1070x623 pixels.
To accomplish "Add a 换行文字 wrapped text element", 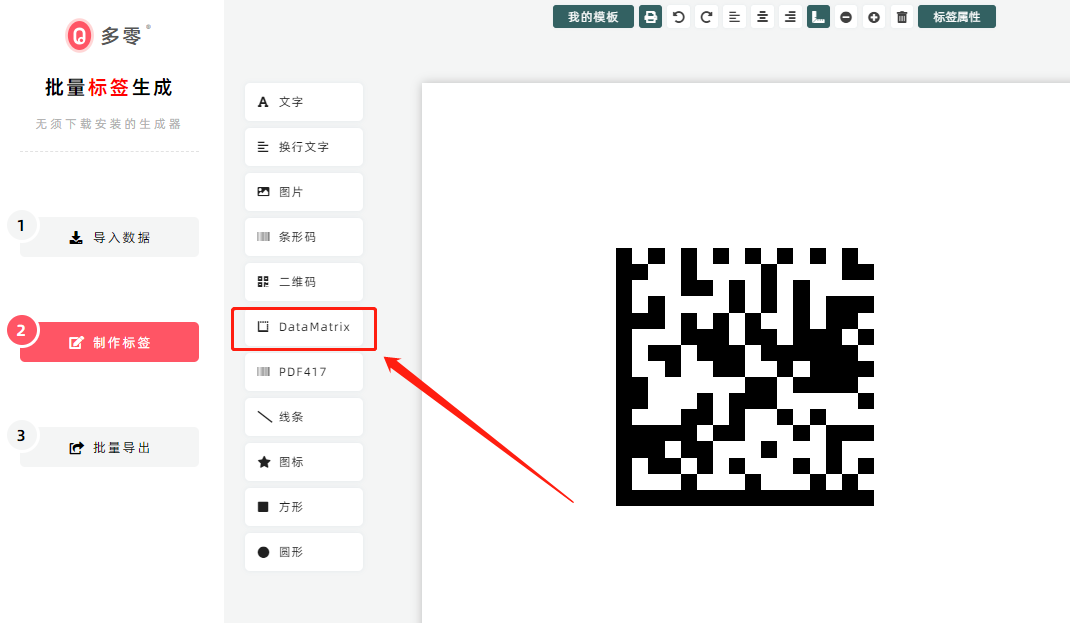I will point(304,147).
